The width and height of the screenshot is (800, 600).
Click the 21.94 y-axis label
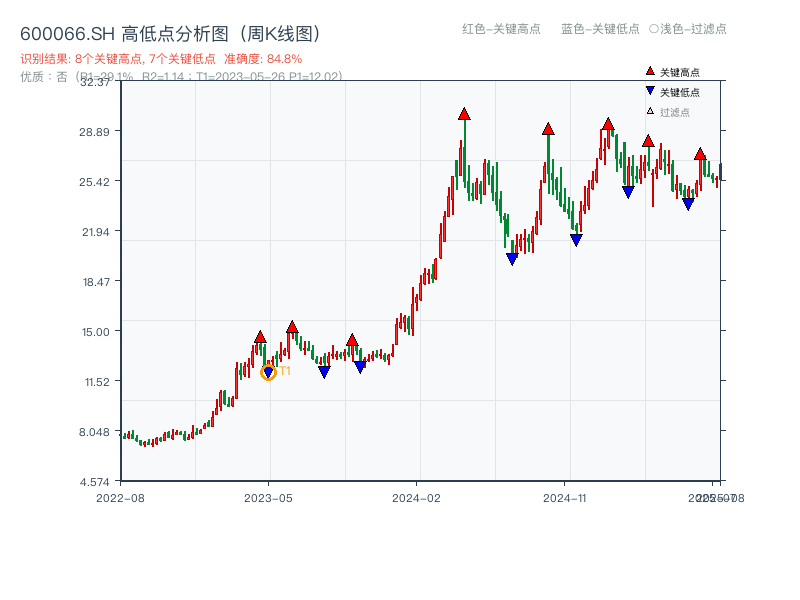(95, 232)
